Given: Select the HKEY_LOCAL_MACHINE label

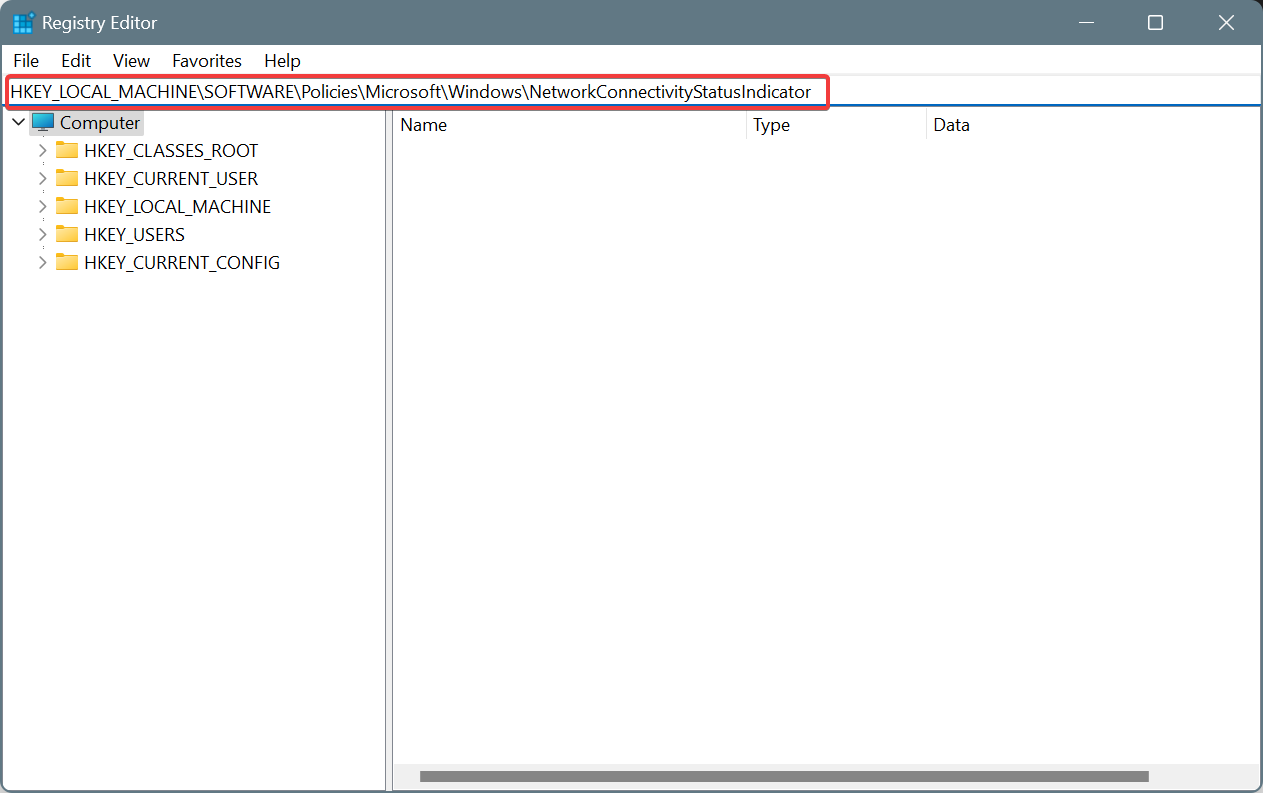Looking at the screenshot, I should tap(177, 206).
